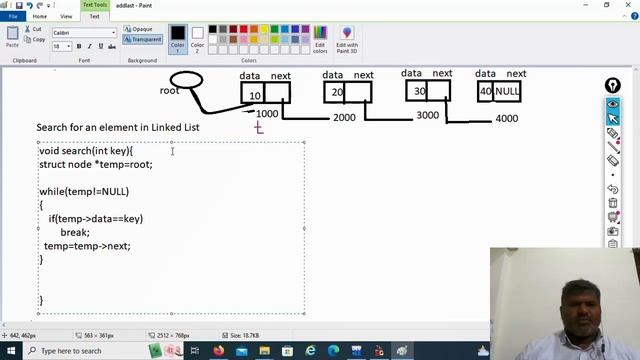Save the drawing via quick access icon

pyautogui.click(x=19, y=5)
